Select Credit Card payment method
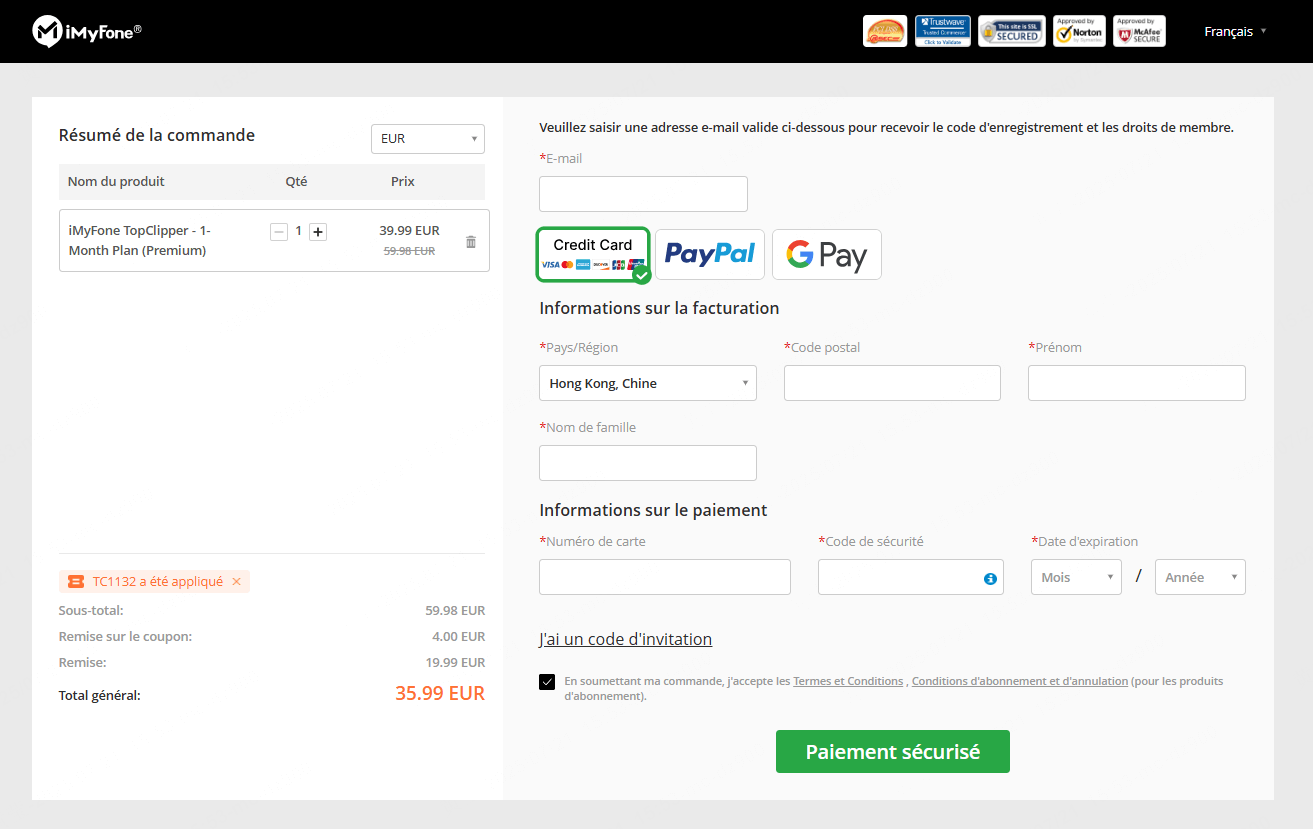The height and width of the screenshot is (829, 1313). pos(593,254)
